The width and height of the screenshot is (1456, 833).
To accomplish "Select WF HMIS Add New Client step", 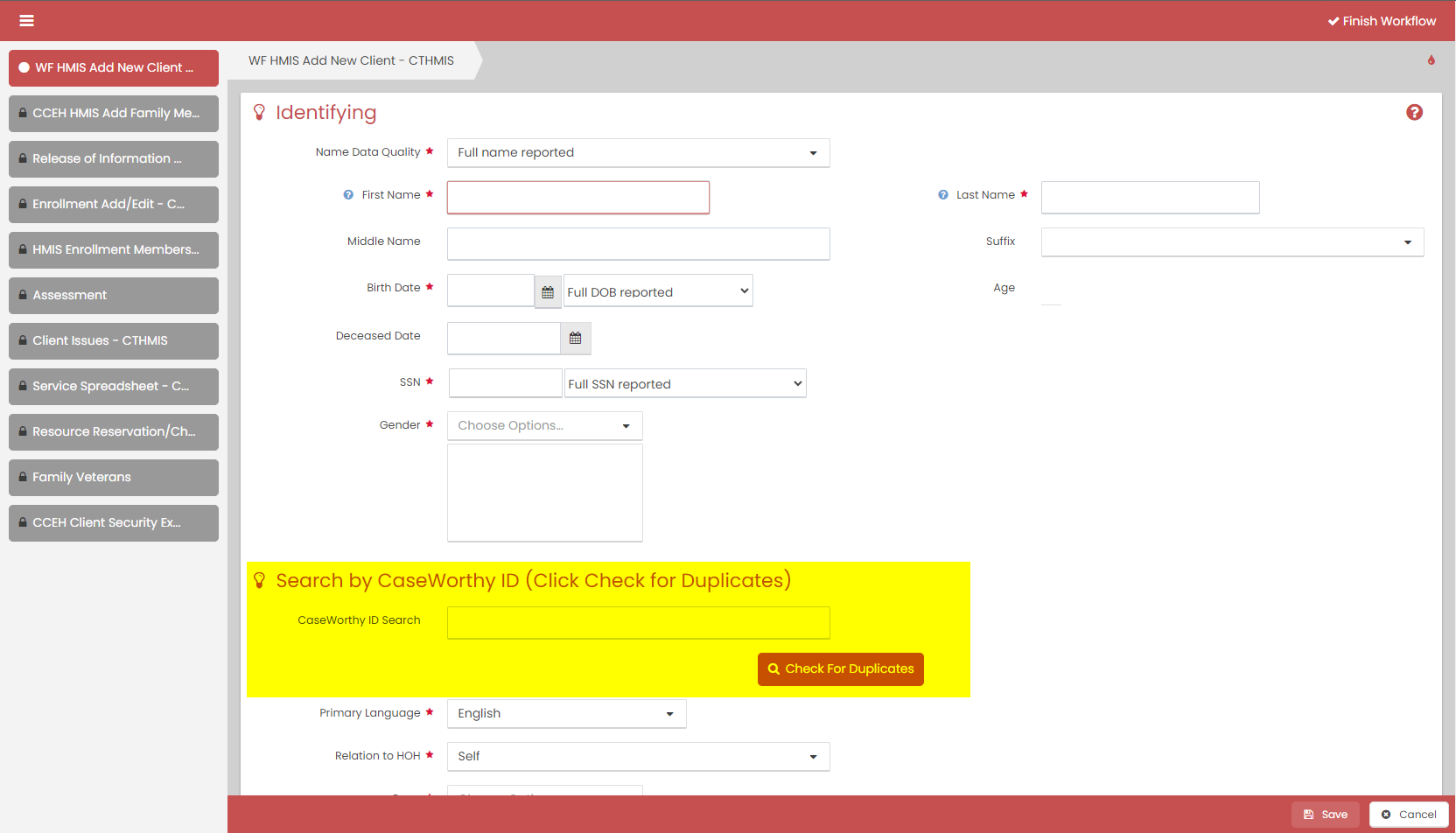I will tap(114, 68).
